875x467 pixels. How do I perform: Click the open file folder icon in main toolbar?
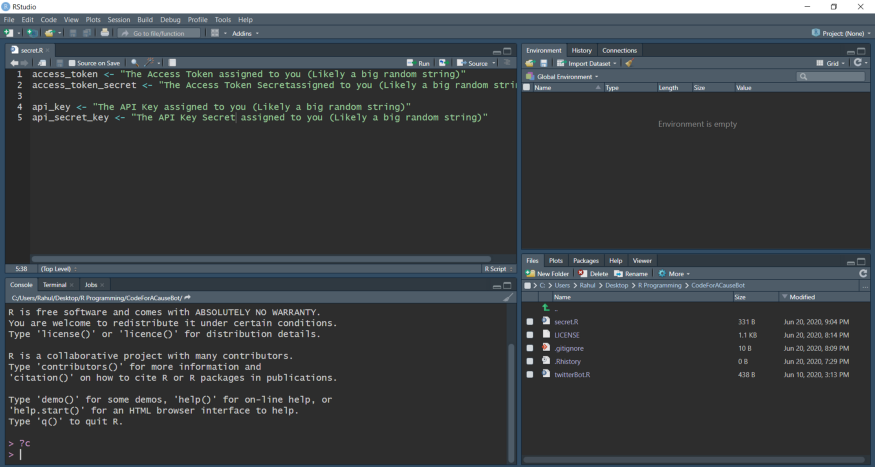click(48, 33)
